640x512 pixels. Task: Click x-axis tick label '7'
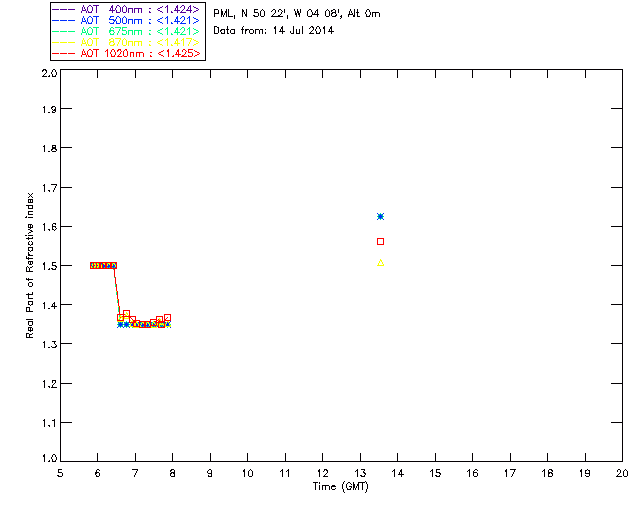coord(135,473)
